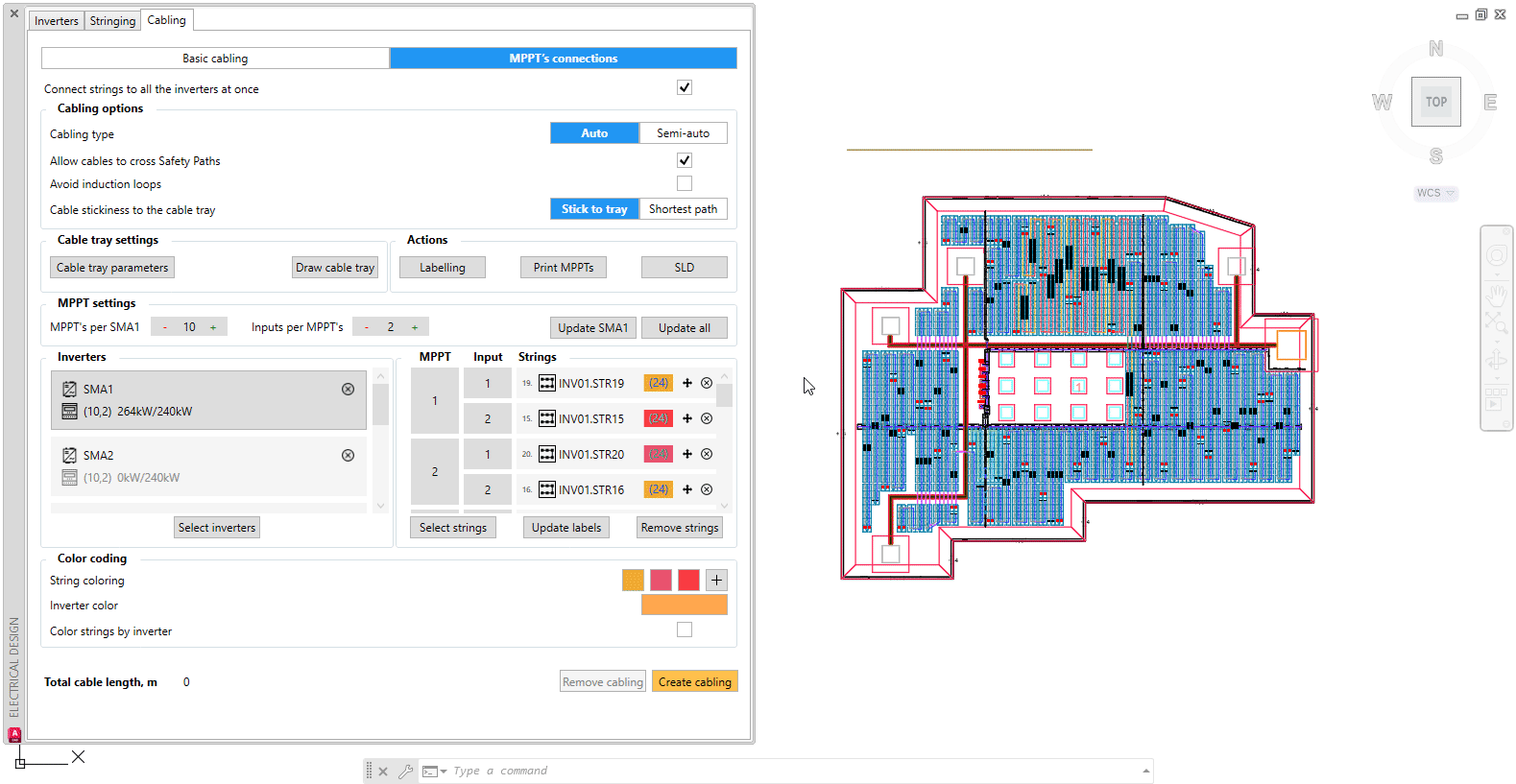The image size is (1516, 784).
Task: Add a new string color with plus
Action: tap(716, 580)
